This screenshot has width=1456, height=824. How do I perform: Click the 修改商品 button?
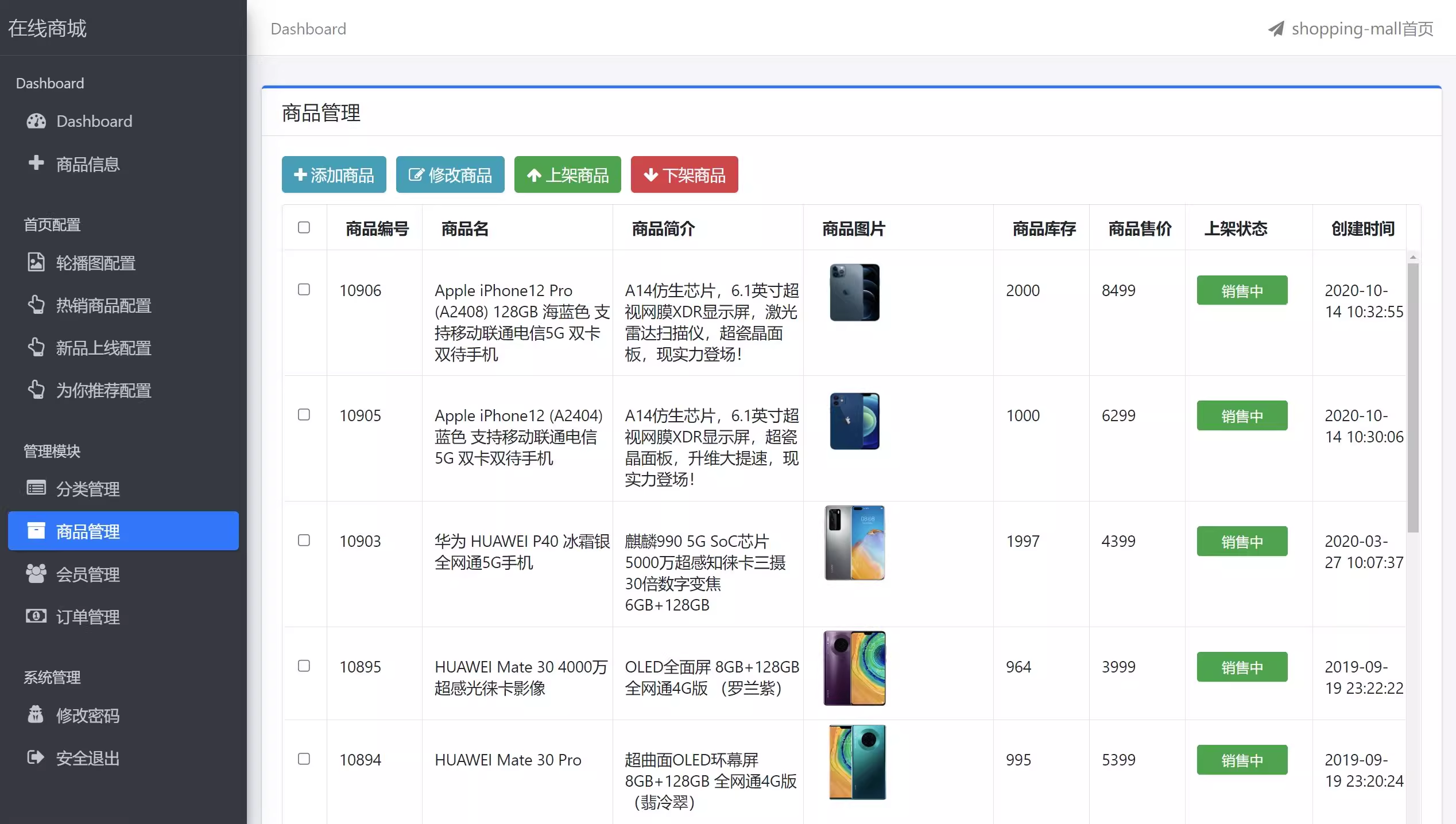(450, 174)
